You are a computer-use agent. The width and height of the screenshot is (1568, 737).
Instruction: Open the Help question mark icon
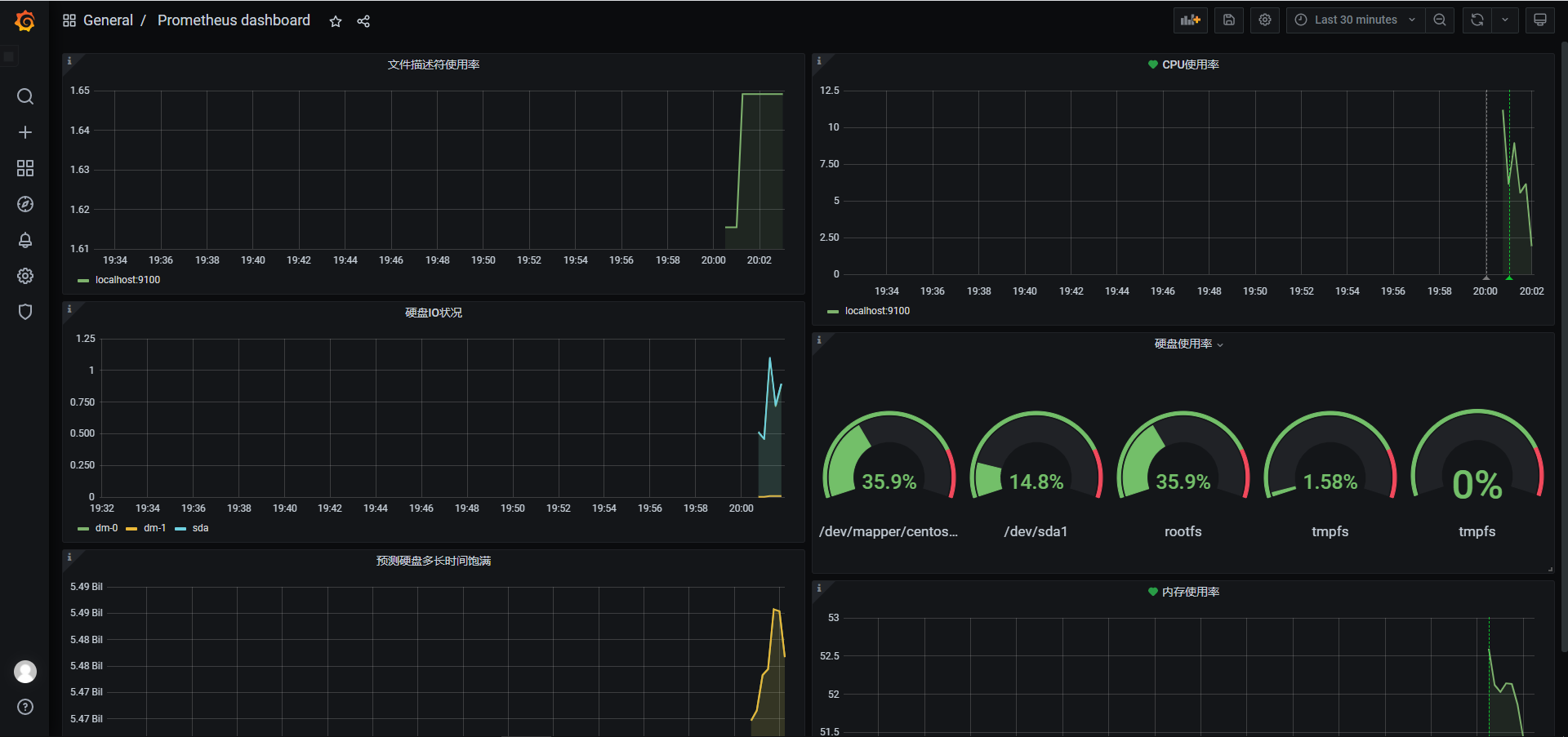25,707
